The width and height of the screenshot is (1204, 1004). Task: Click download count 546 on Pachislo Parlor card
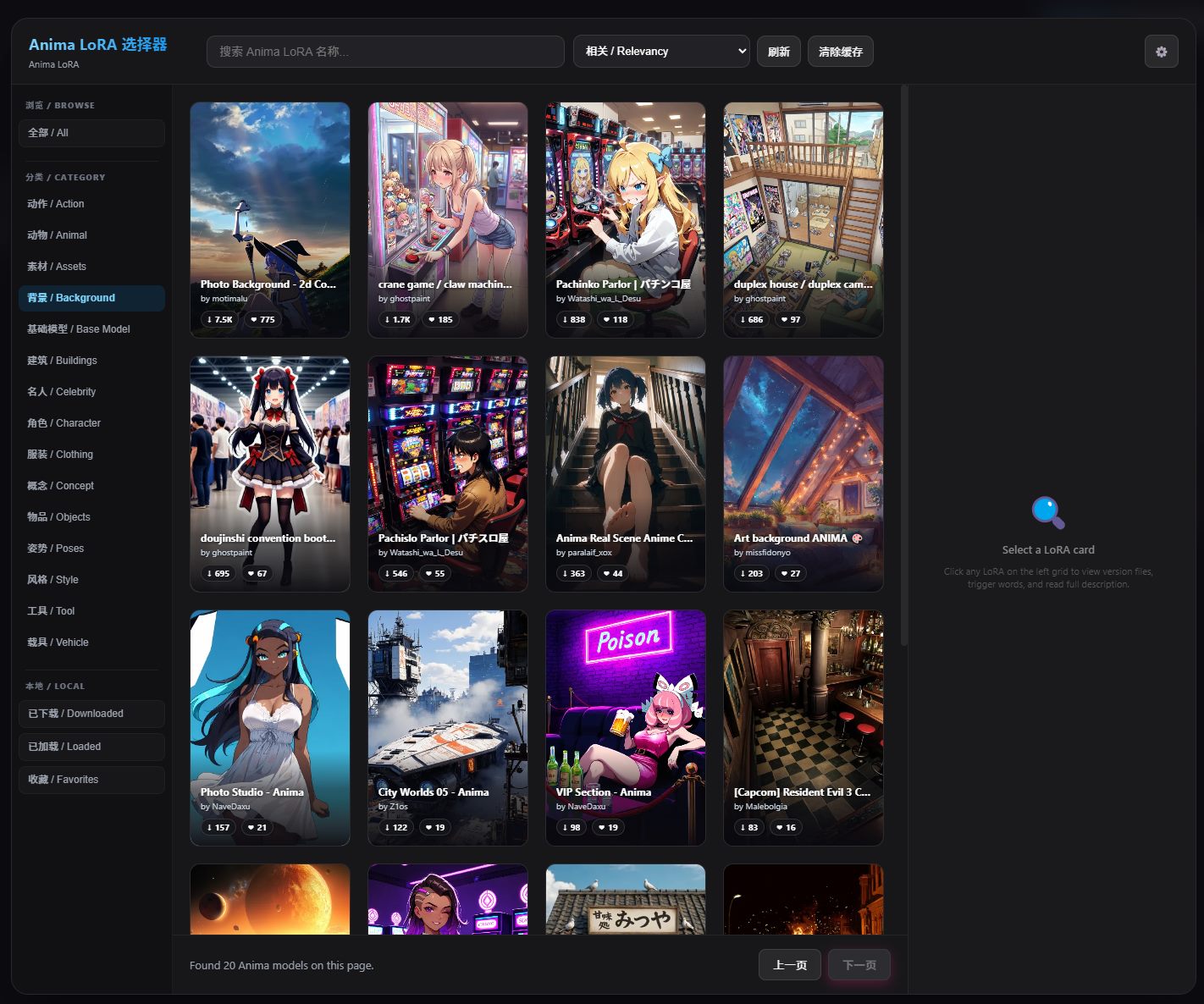pyautogui.click(x=395, y=573)
